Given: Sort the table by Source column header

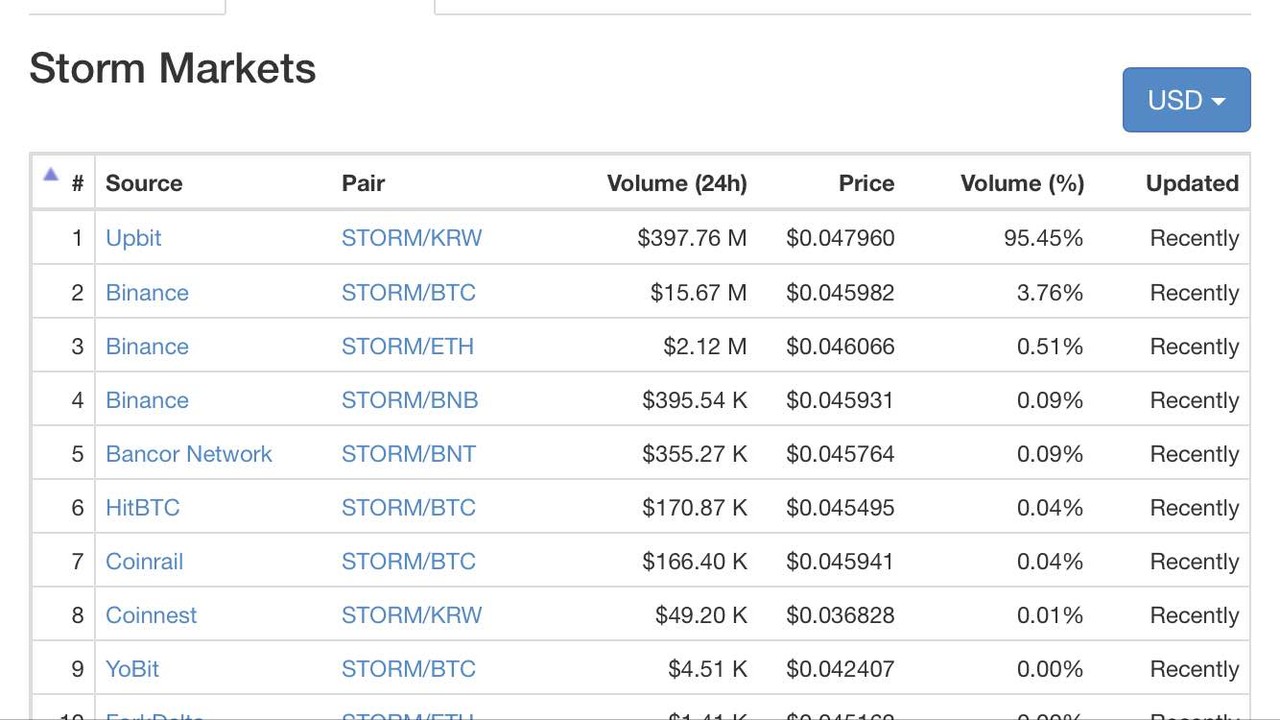Looking at the screenshot, I should (144, 183).
